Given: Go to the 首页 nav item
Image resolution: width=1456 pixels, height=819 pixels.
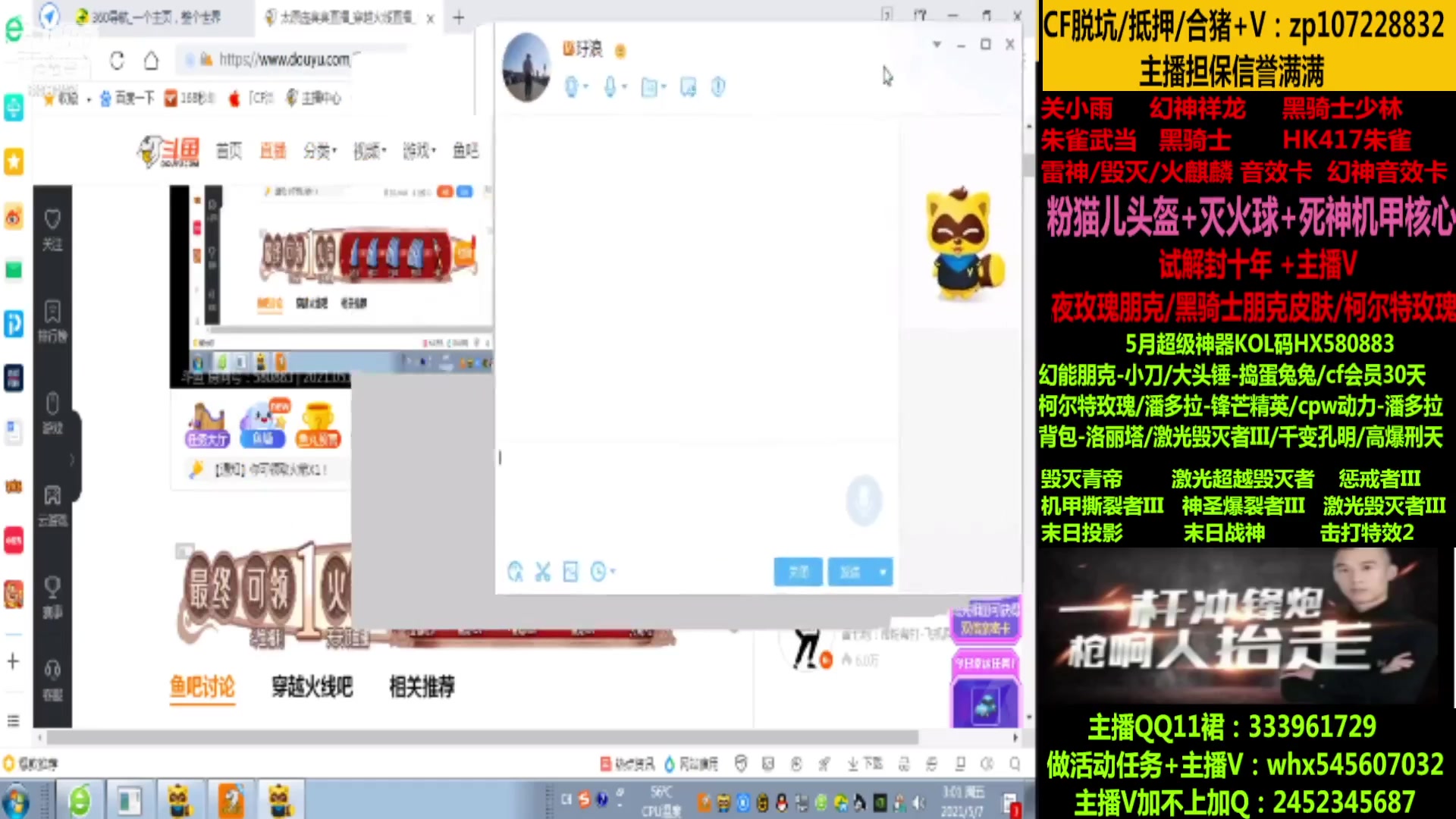Looking at the screenshot, I should (x=229, y=151).
